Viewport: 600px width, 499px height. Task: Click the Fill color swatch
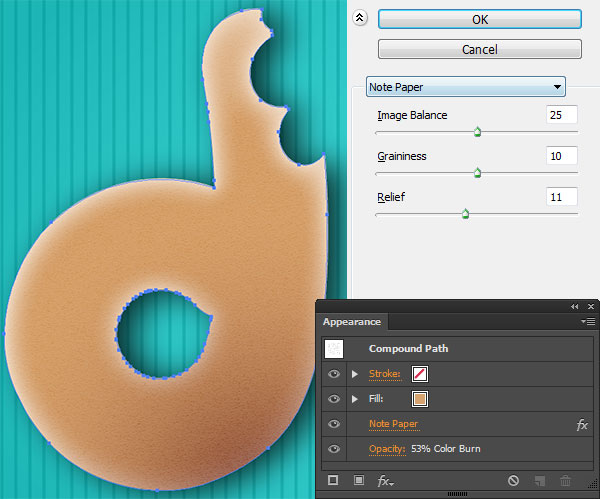[x=421, y=399]
